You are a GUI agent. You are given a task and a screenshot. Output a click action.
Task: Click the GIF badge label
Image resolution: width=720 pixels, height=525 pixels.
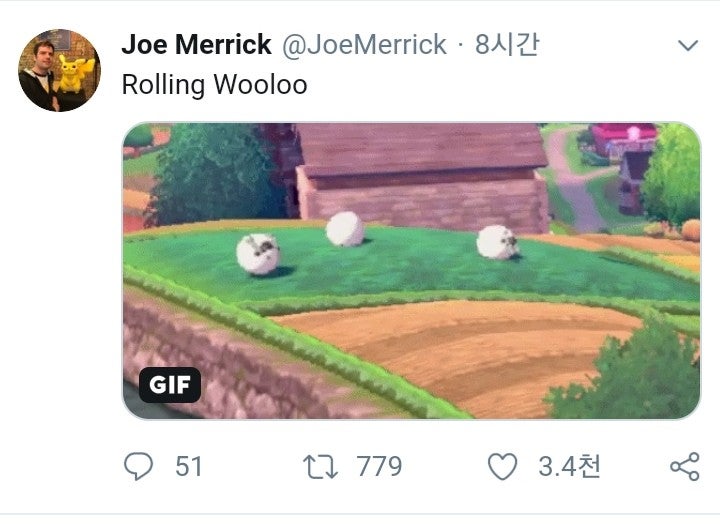point(170,385)
